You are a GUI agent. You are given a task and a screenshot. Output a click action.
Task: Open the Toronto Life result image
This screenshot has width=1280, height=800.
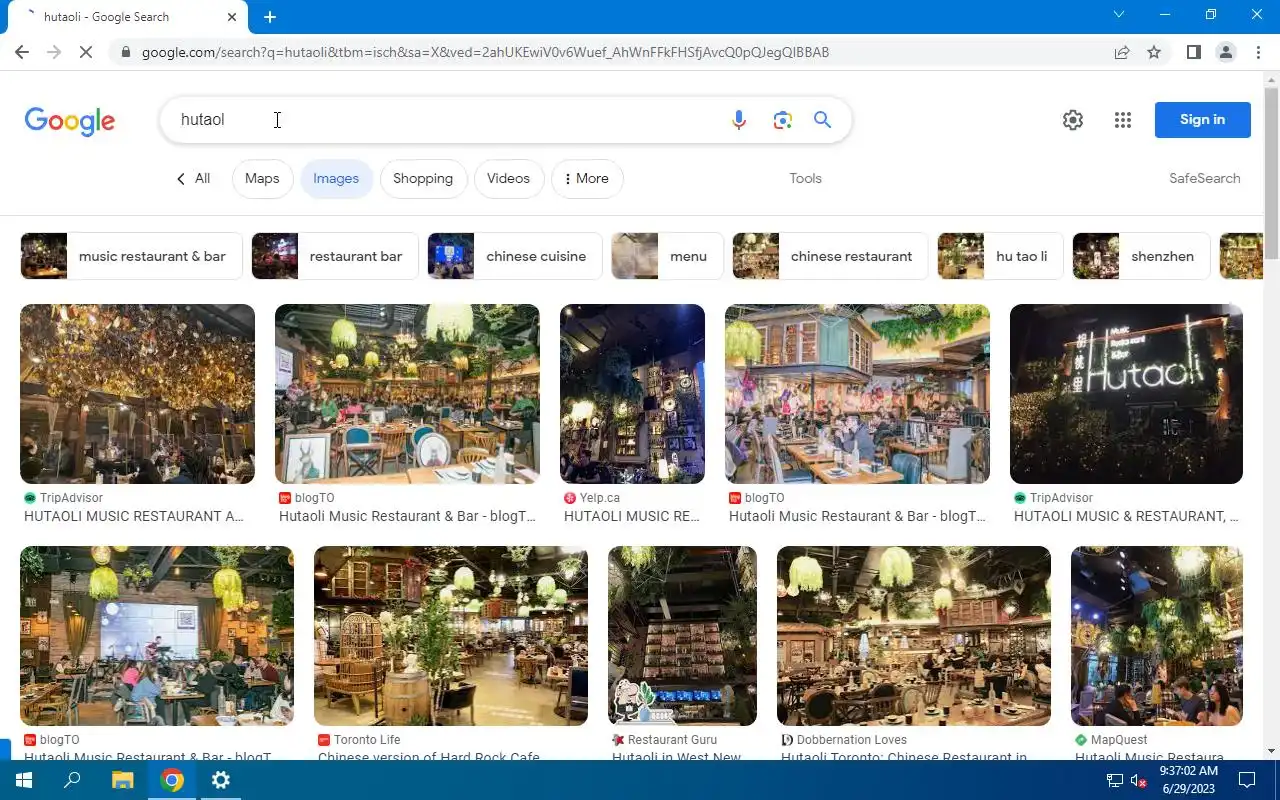(x=451, y=636)
